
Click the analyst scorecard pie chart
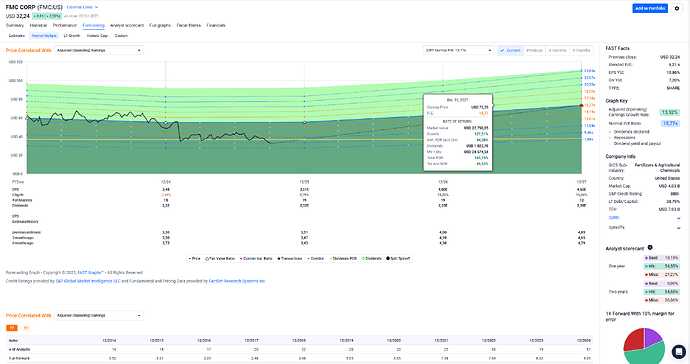(x=644, y=346)
